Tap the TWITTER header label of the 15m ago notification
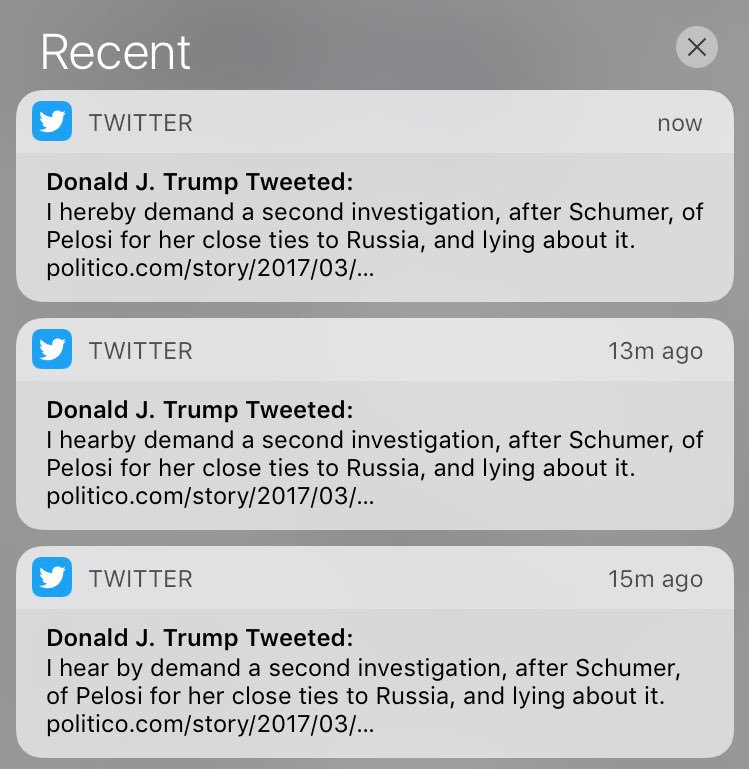 tap(141, 579)
